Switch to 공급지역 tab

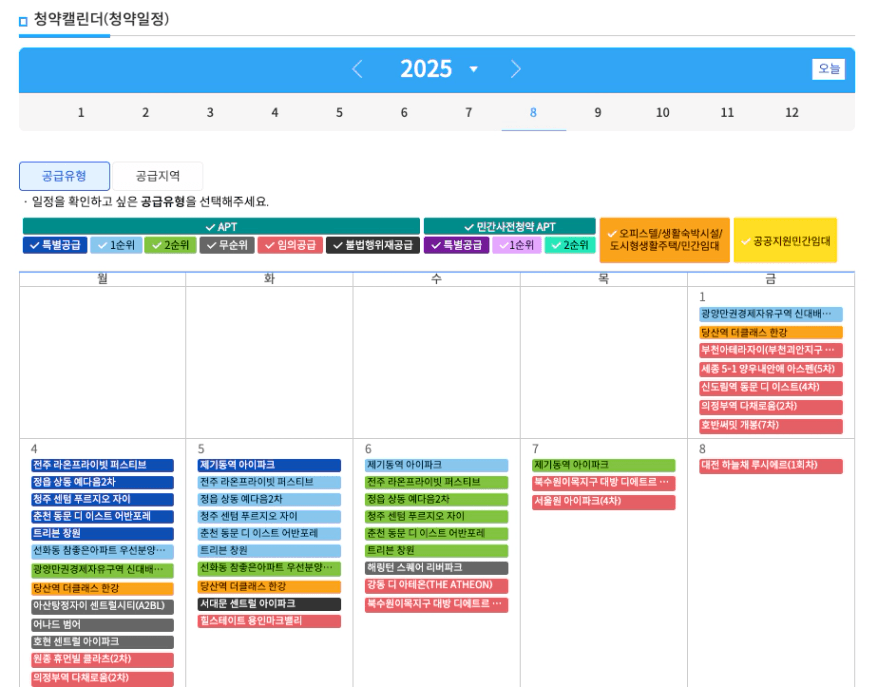[158, 176]
